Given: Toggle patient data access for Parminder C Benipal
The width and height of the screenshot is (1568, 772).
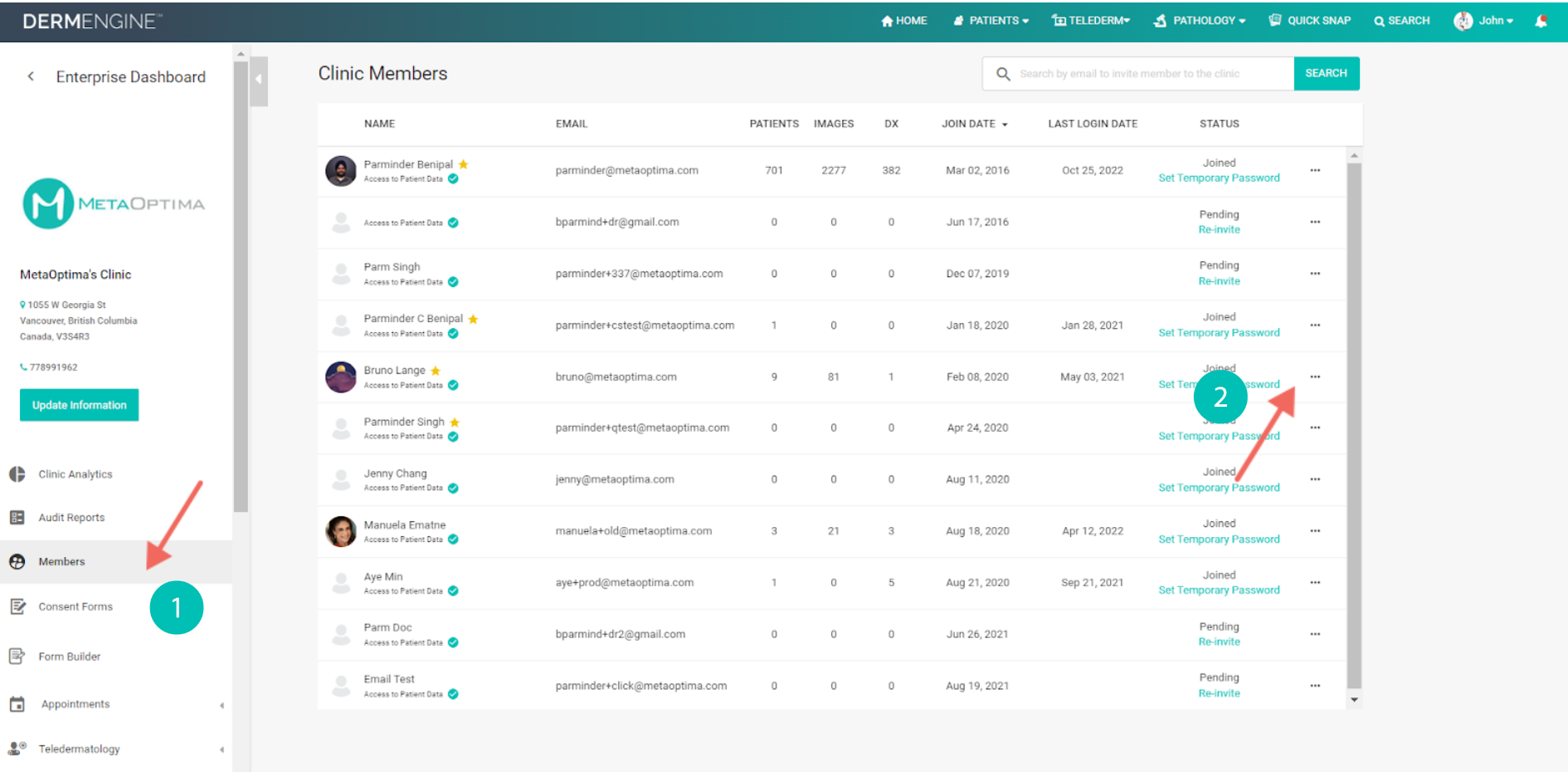Looking at the screenshot, I should (x=453, y=334).
